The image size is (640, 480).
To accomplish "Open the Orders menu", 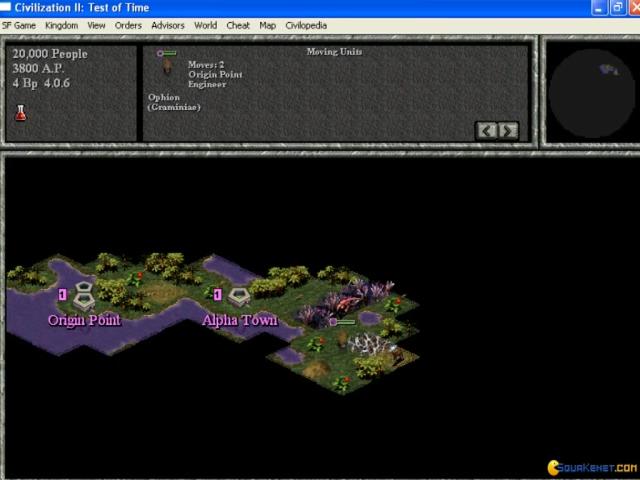I will pyautogui.click(x=128, y=25).
